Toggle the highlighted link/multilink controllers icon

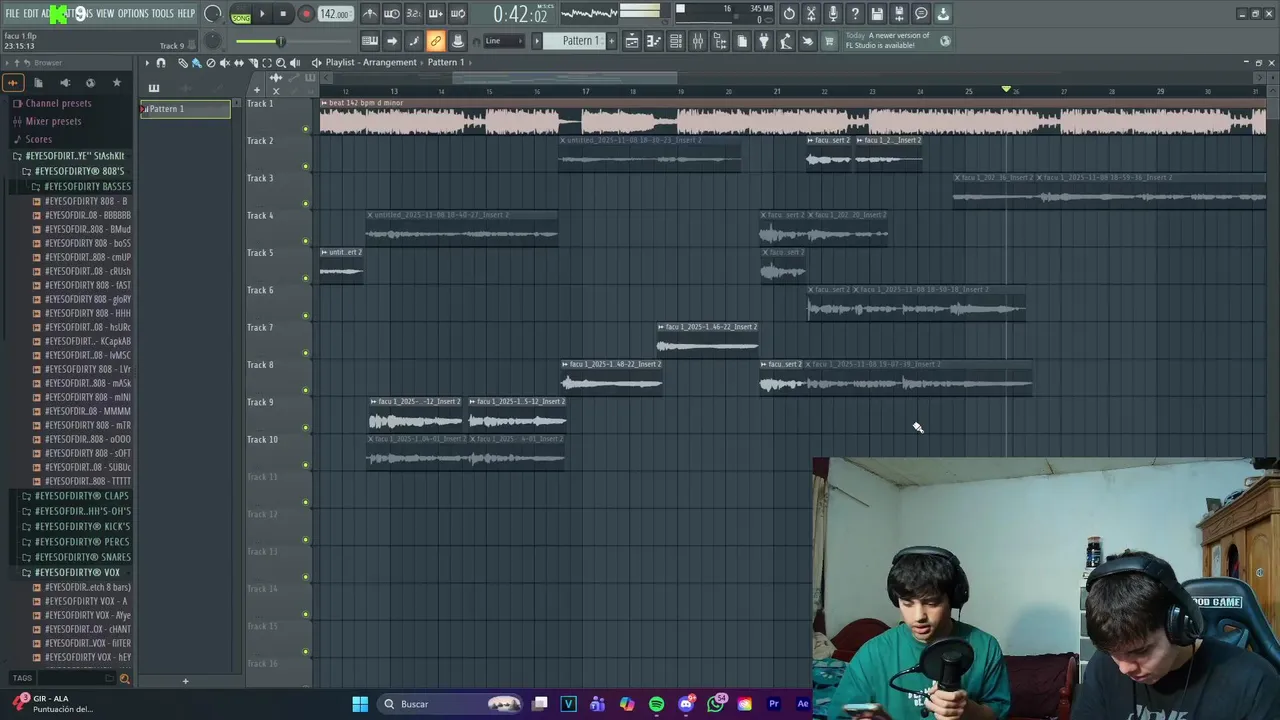tap(435, 41)
